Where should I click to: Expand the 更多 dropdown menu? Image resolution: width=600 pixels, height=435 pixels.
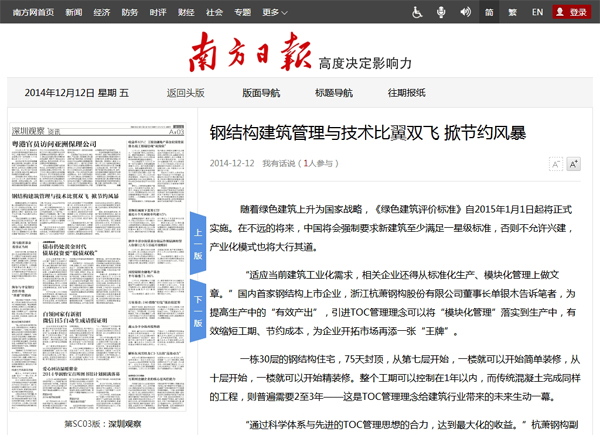click(271, 12)
